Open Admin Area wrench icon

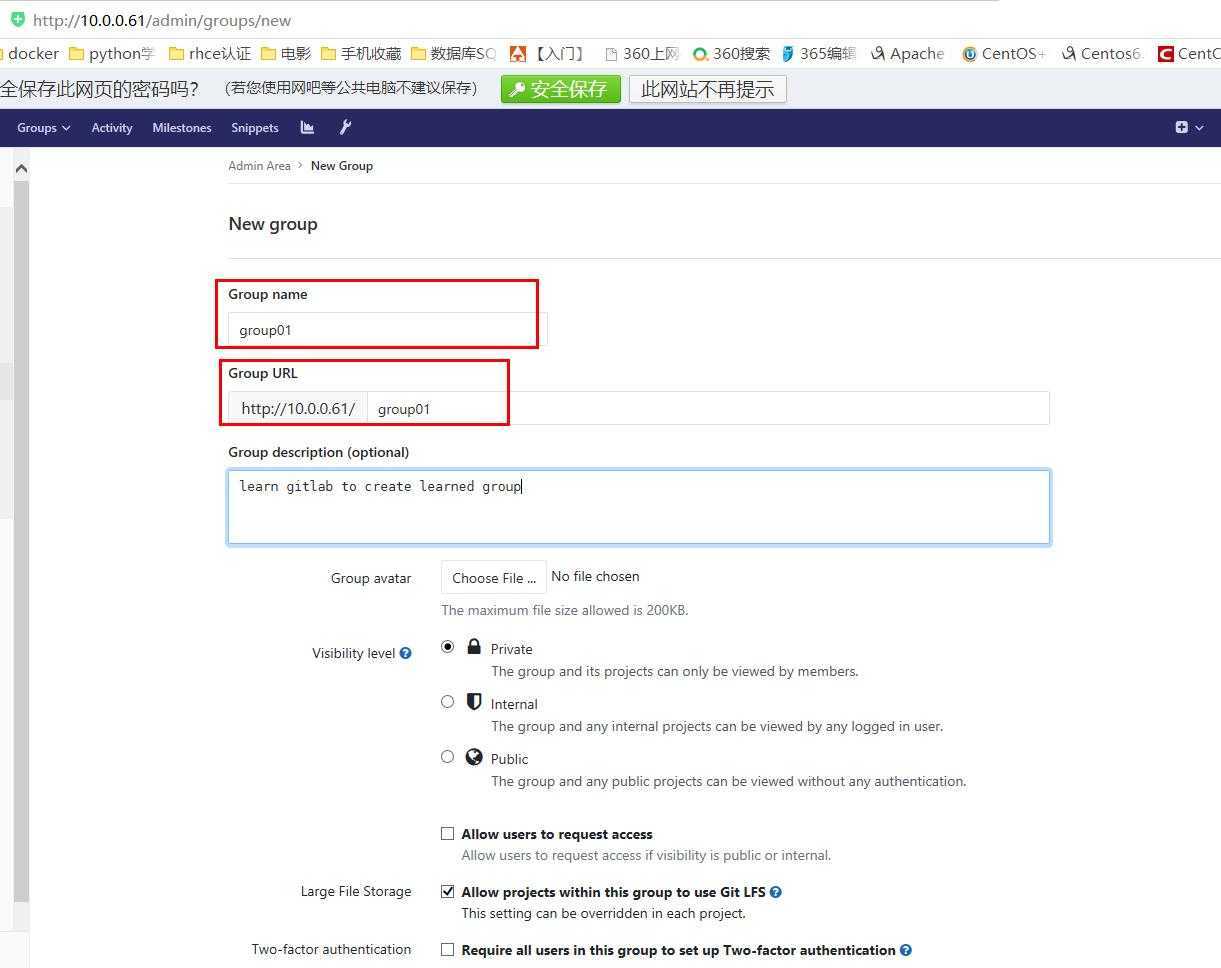coord(345,127)
